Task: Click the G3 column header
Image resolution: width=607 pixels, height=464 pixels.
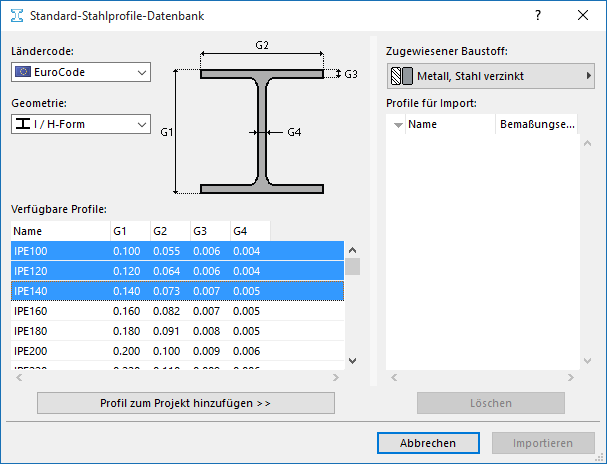Action: point(211,231)
